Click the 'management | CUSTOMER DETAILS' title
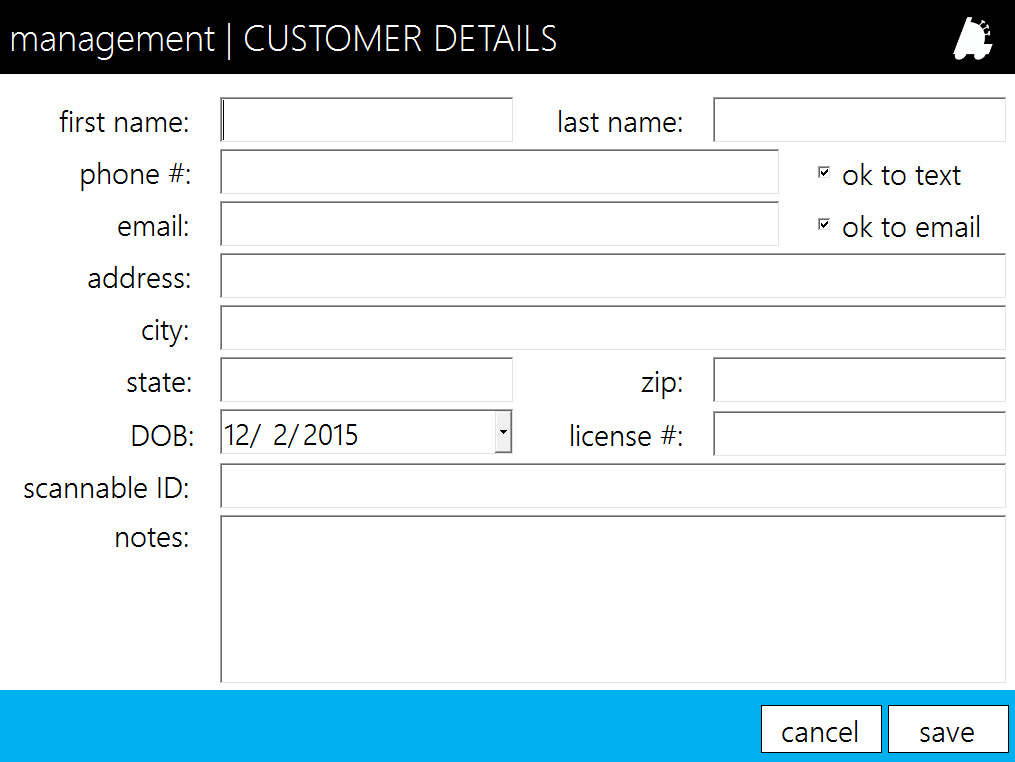This screenshot has height=762, width=1015. (x=284, y=39)
